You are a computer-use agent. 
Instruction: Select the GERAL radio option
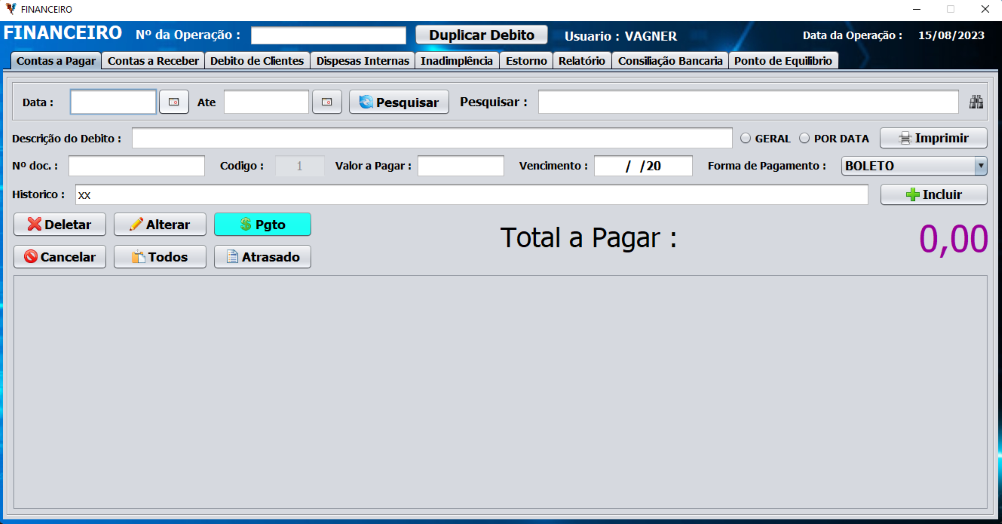click(x=745, y=139)
